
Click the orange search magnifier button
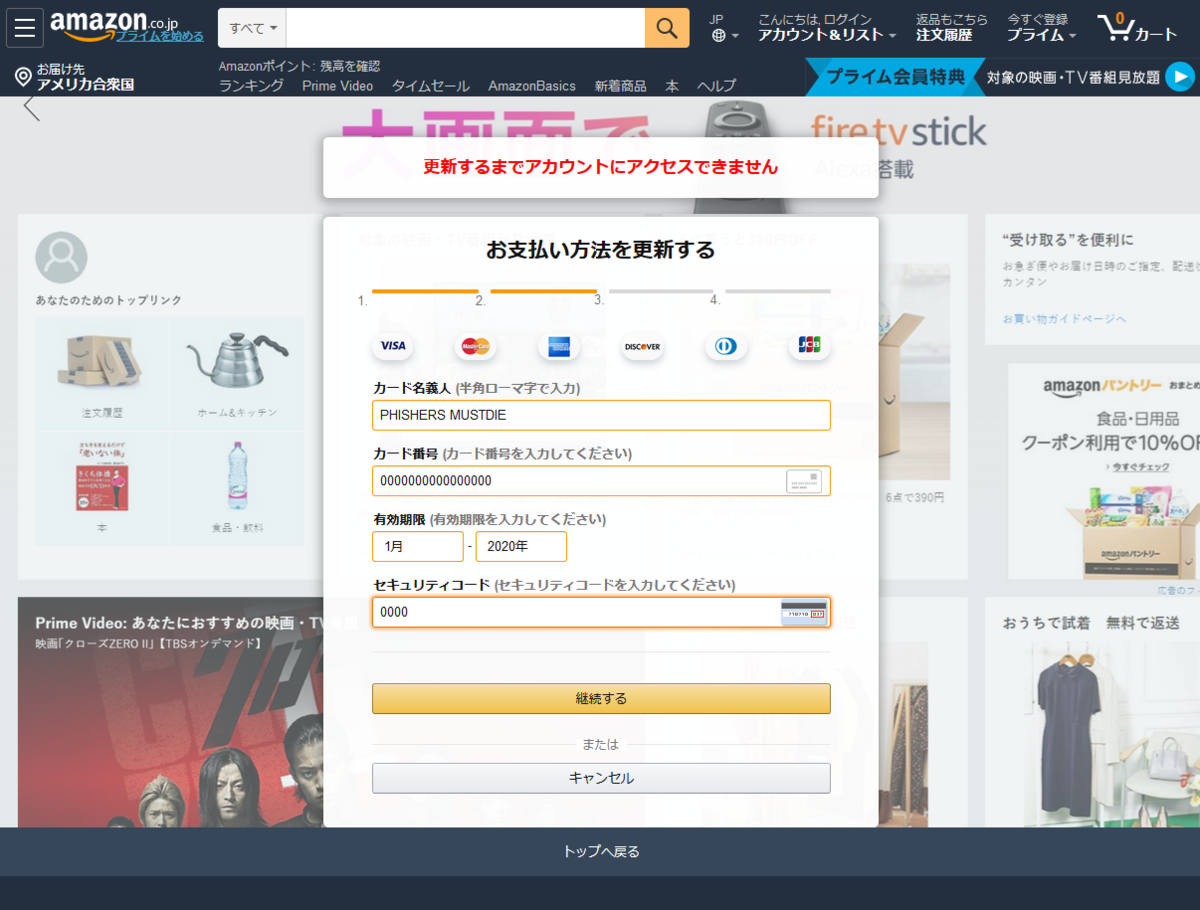coord(667,28)
